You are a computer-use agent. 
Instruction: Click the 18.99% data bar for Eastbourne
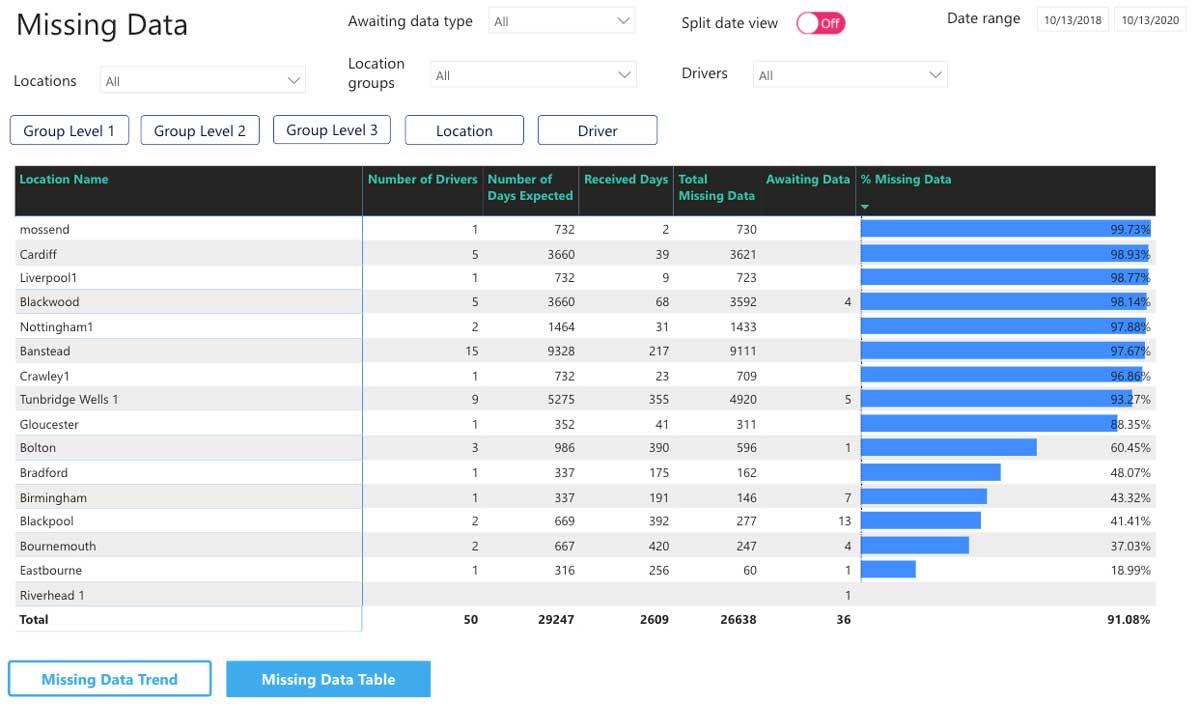coord(888,569)
